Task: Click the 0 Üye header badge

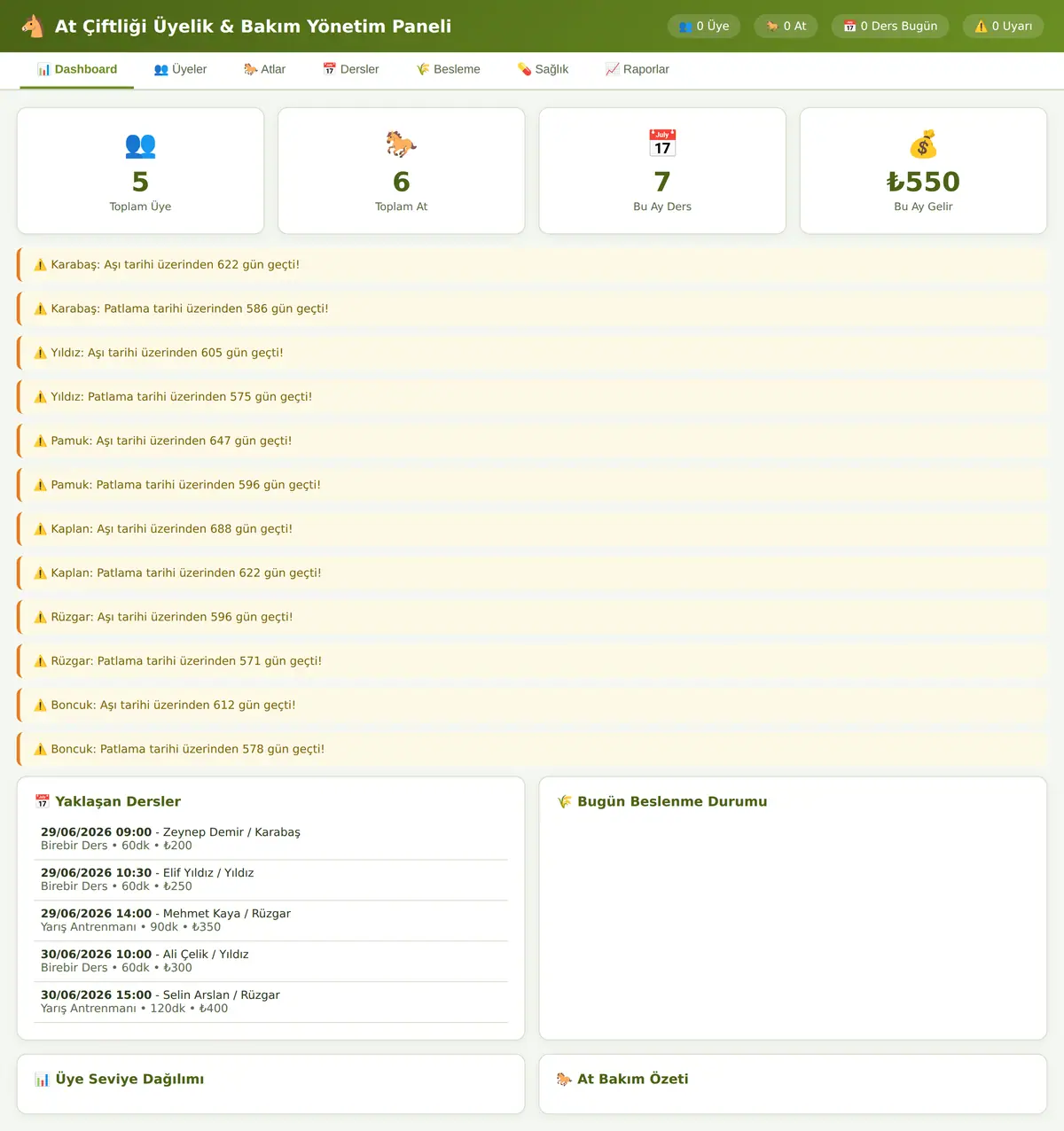Action: click(x=704, y=26)
